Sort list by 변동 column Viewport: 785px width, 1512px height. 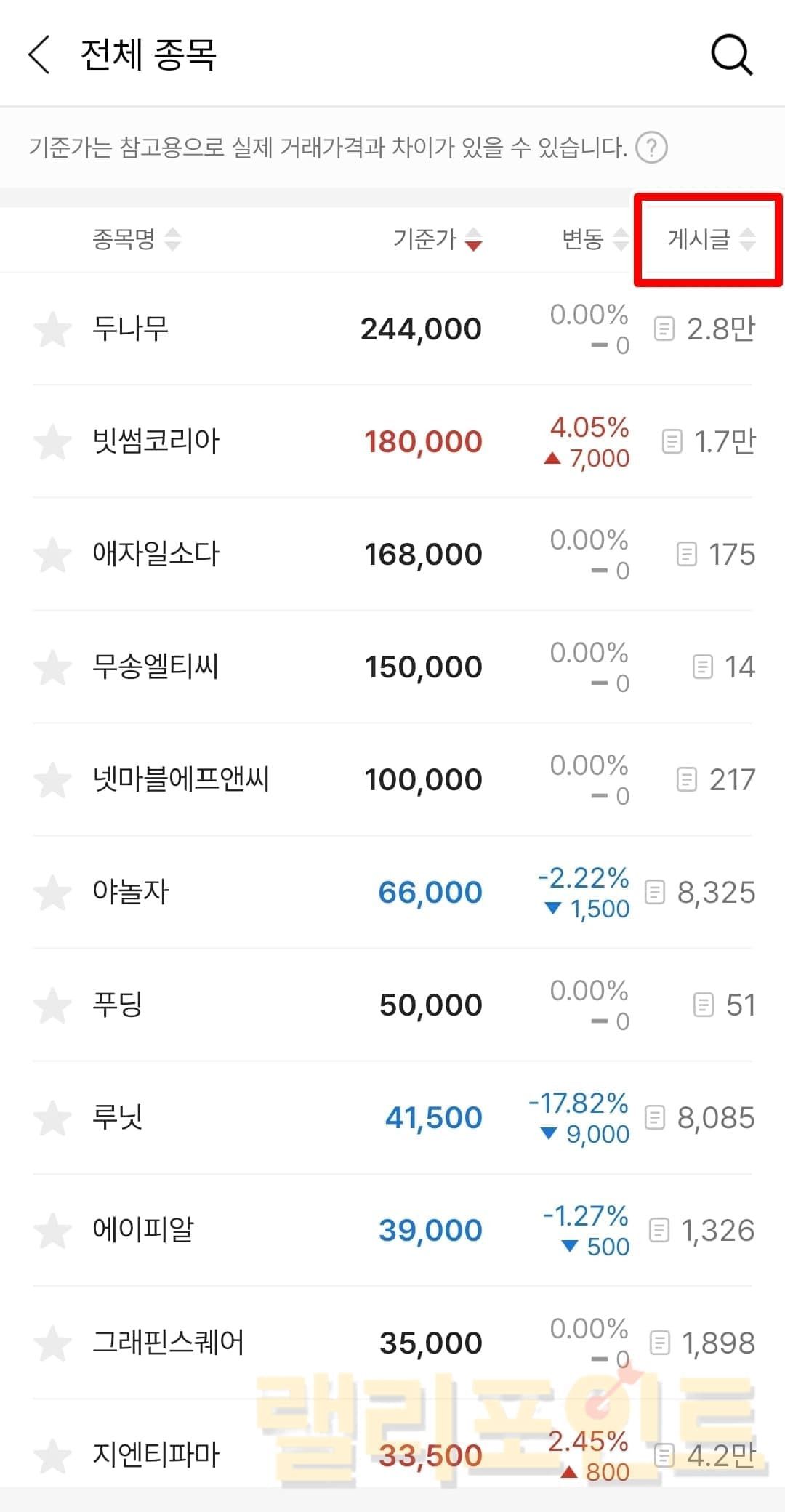pyautogui.click(x=594, y=239)
